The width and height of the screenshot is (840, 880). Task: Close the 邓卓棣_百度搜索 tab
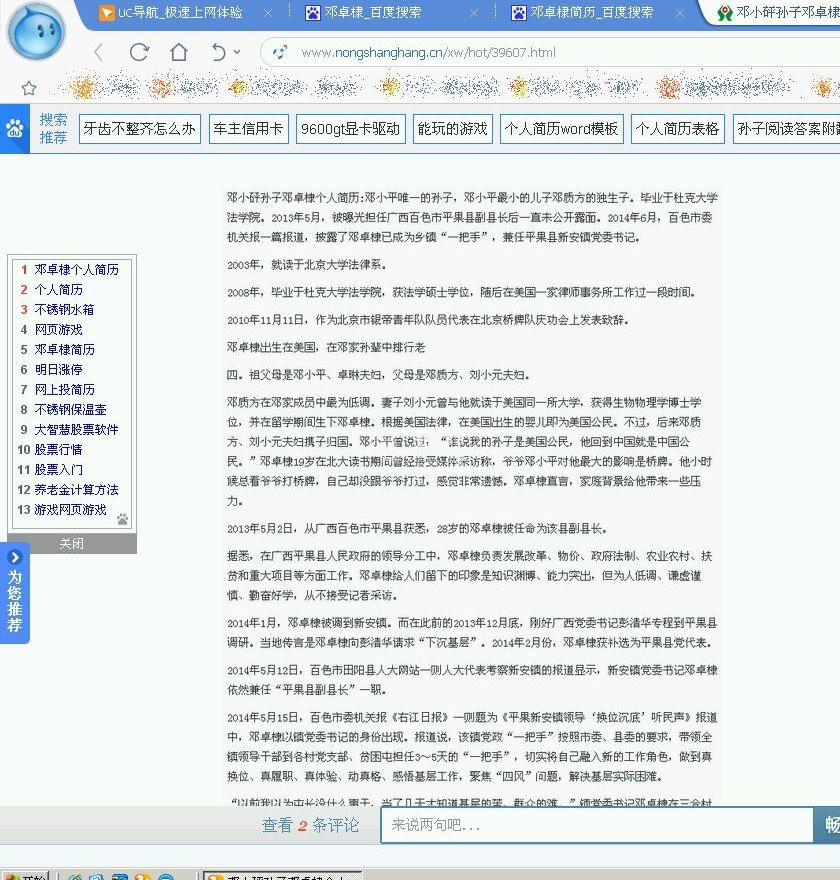point(473,13)
